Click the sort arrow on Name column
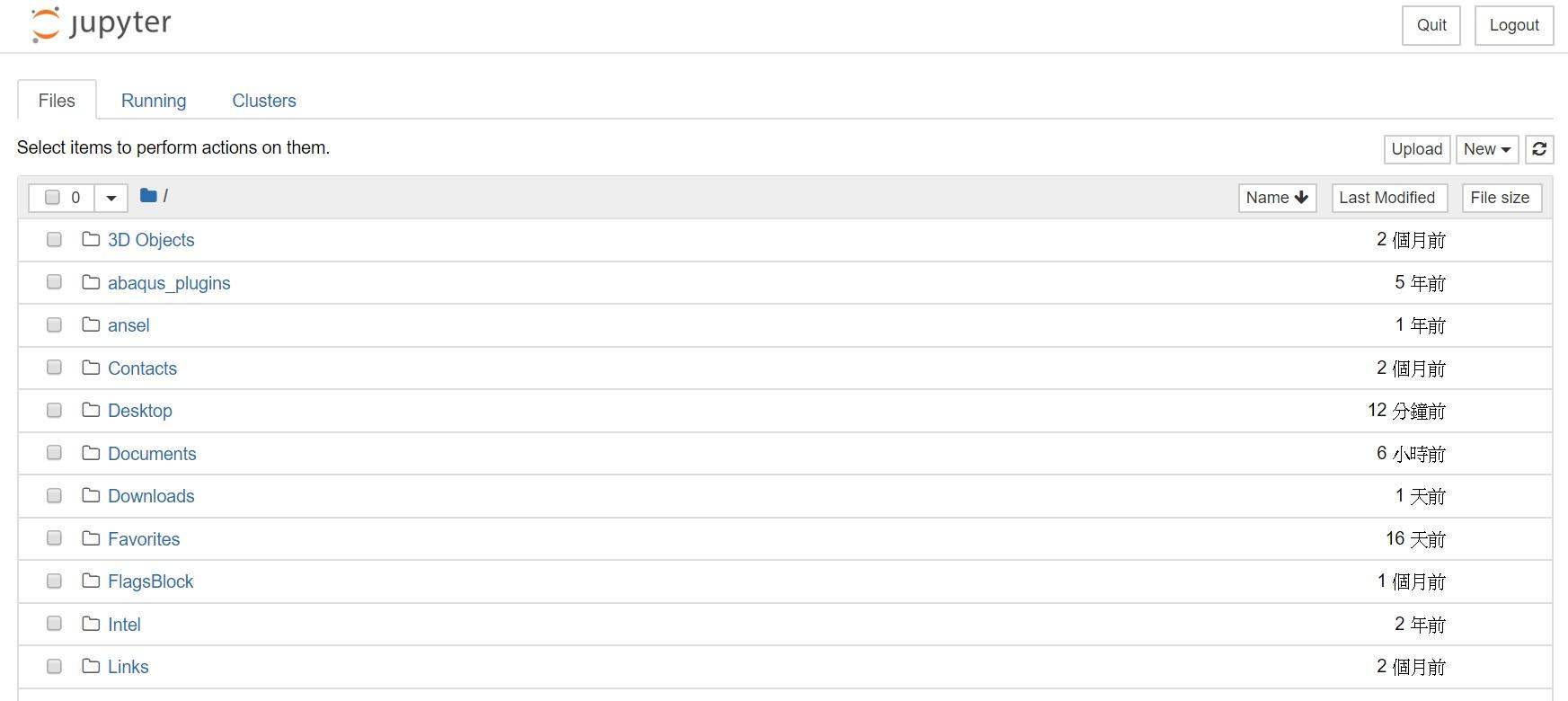The width and height of the screenshot is (1568, 701). click(1301, 198)
